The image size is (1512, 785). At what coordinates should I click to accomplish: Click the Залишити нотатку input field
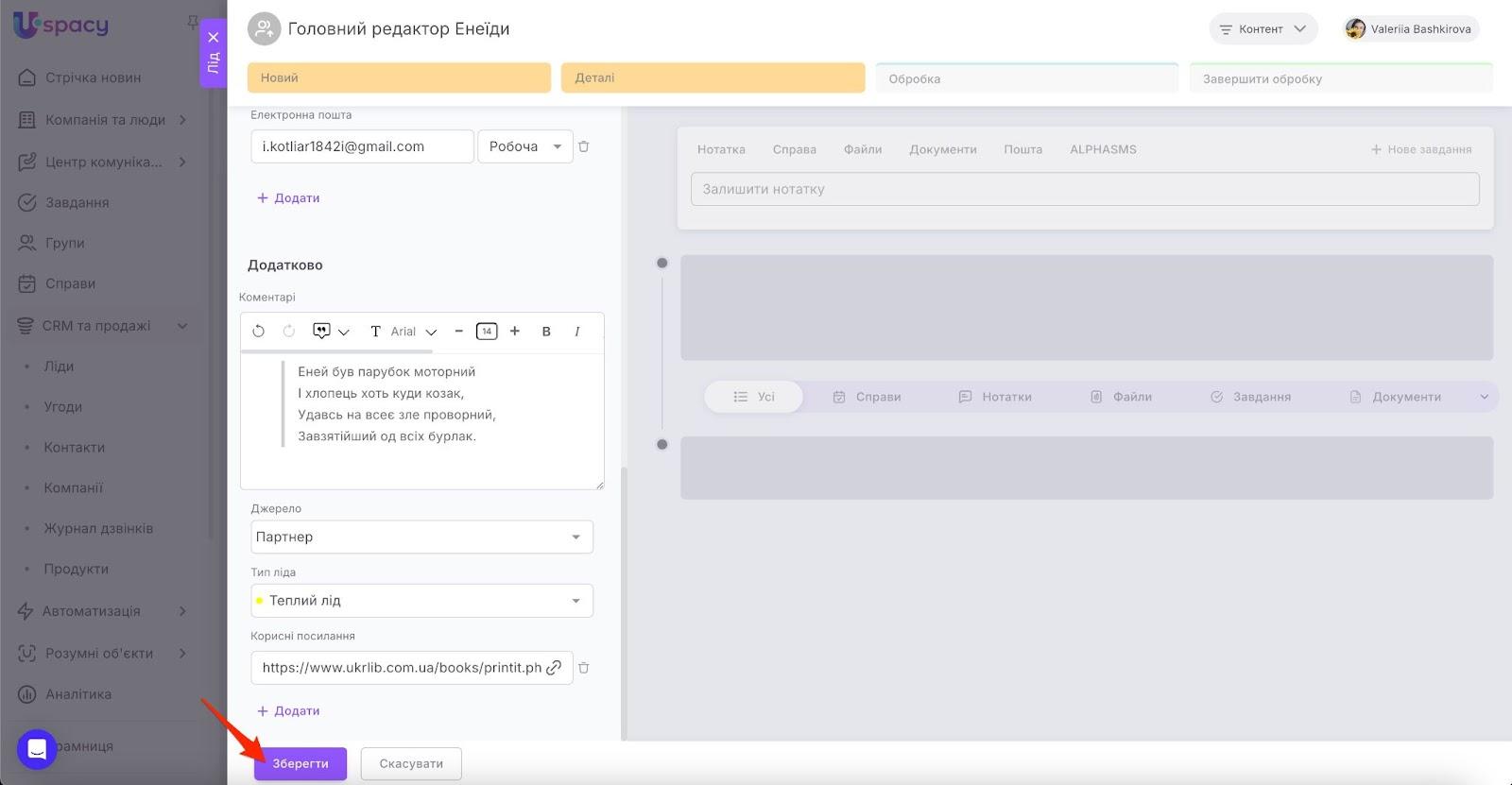tap(1084, 189)
